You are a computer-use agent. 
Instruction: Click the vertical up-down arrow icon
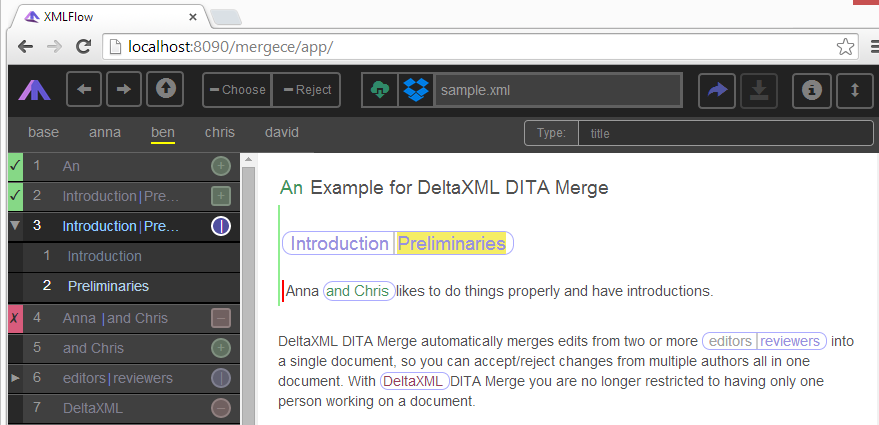(x=854, y=90)
